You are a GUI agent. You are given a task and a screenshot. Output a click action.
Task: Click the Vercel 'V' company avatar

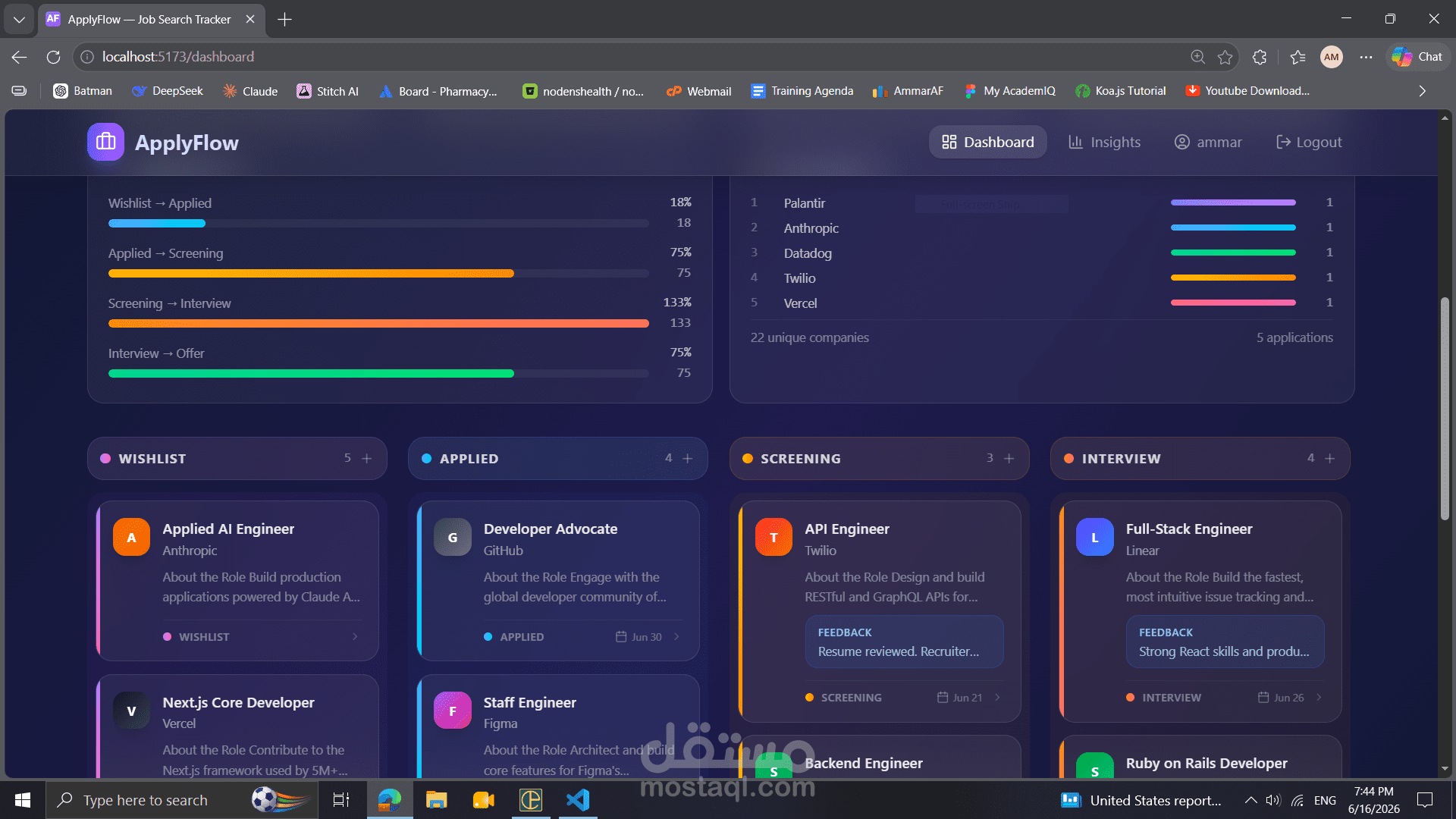tap(131, 711)
